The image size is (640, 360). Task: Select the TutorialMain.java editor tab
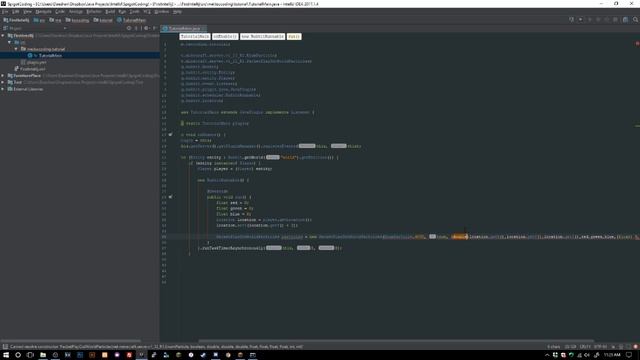click(x=182, y=29)
